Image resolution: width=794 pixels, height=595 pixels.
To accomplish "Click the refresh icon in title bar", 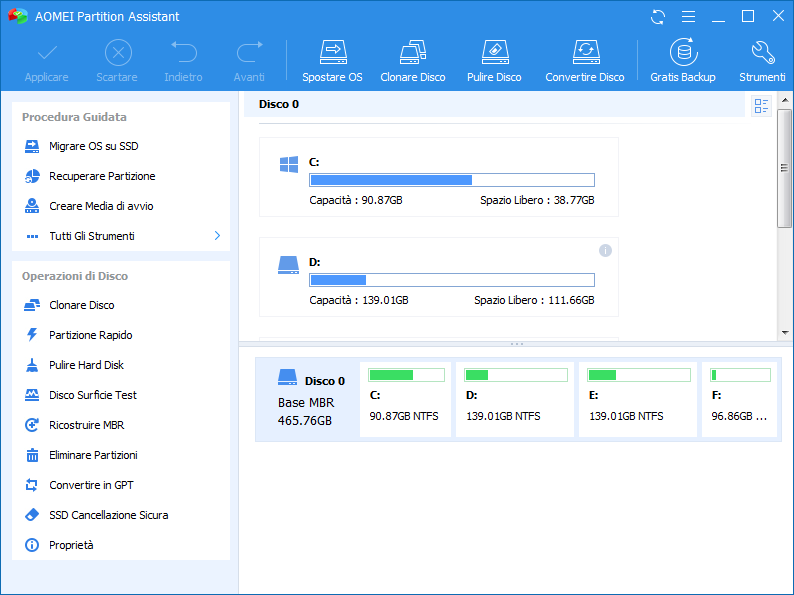I will pos(657,17).
